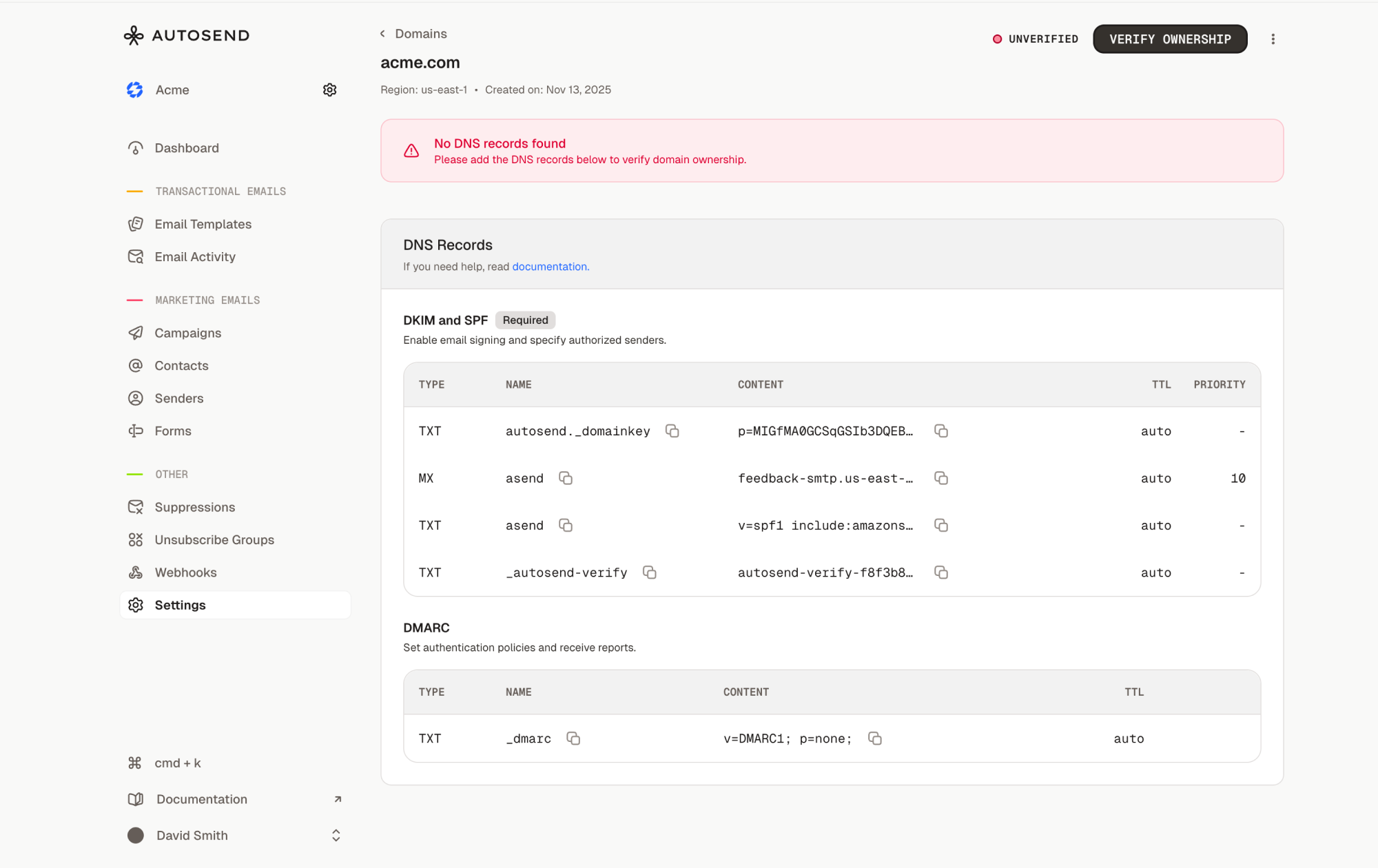
Task: Copy the autosend._domainkey record name
Action: pyautogui.click(x=672, y=431)
